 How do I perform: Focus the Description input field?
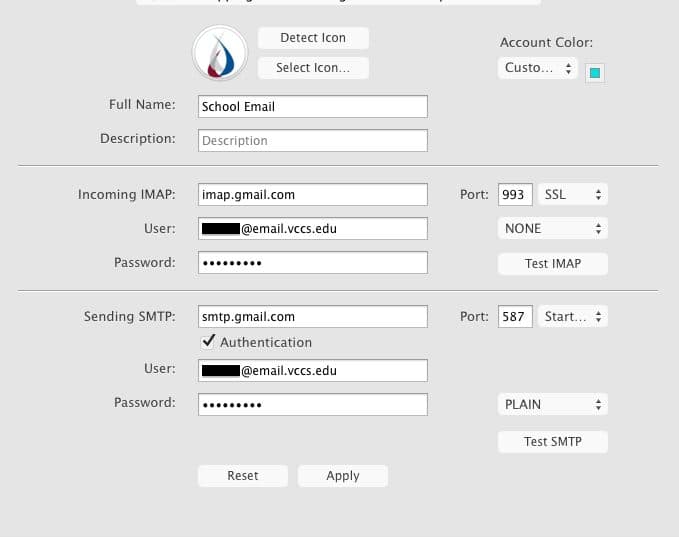[313, 141]
